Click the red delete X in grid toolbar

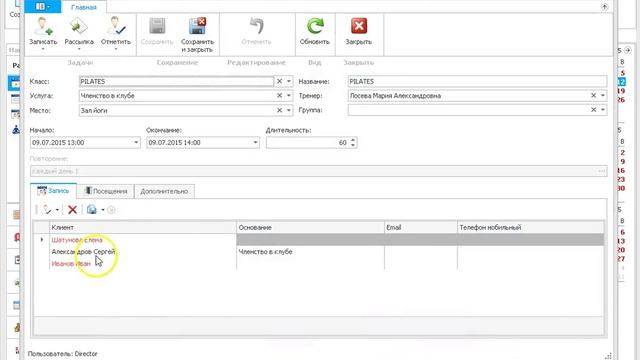(73, 210)
